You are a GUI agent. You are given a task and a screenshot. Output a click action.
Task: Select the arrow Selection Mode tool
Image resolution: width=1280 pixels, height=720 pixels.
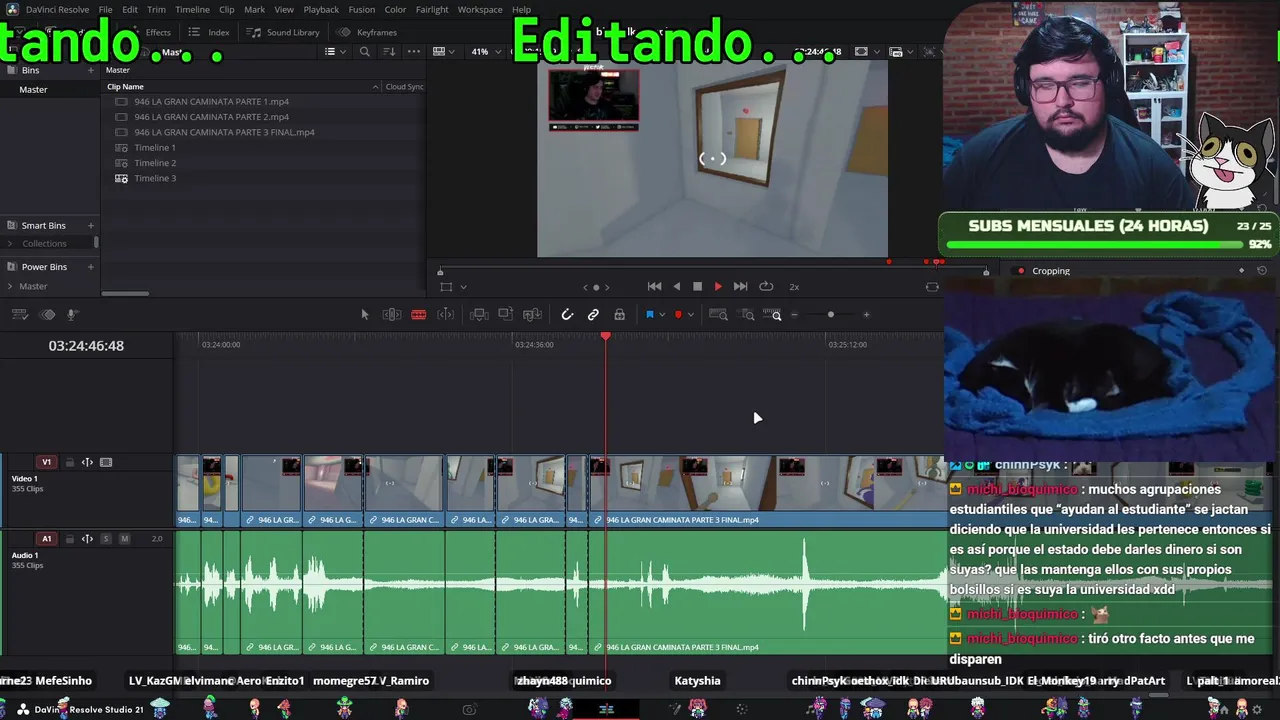tap(364, 315)
